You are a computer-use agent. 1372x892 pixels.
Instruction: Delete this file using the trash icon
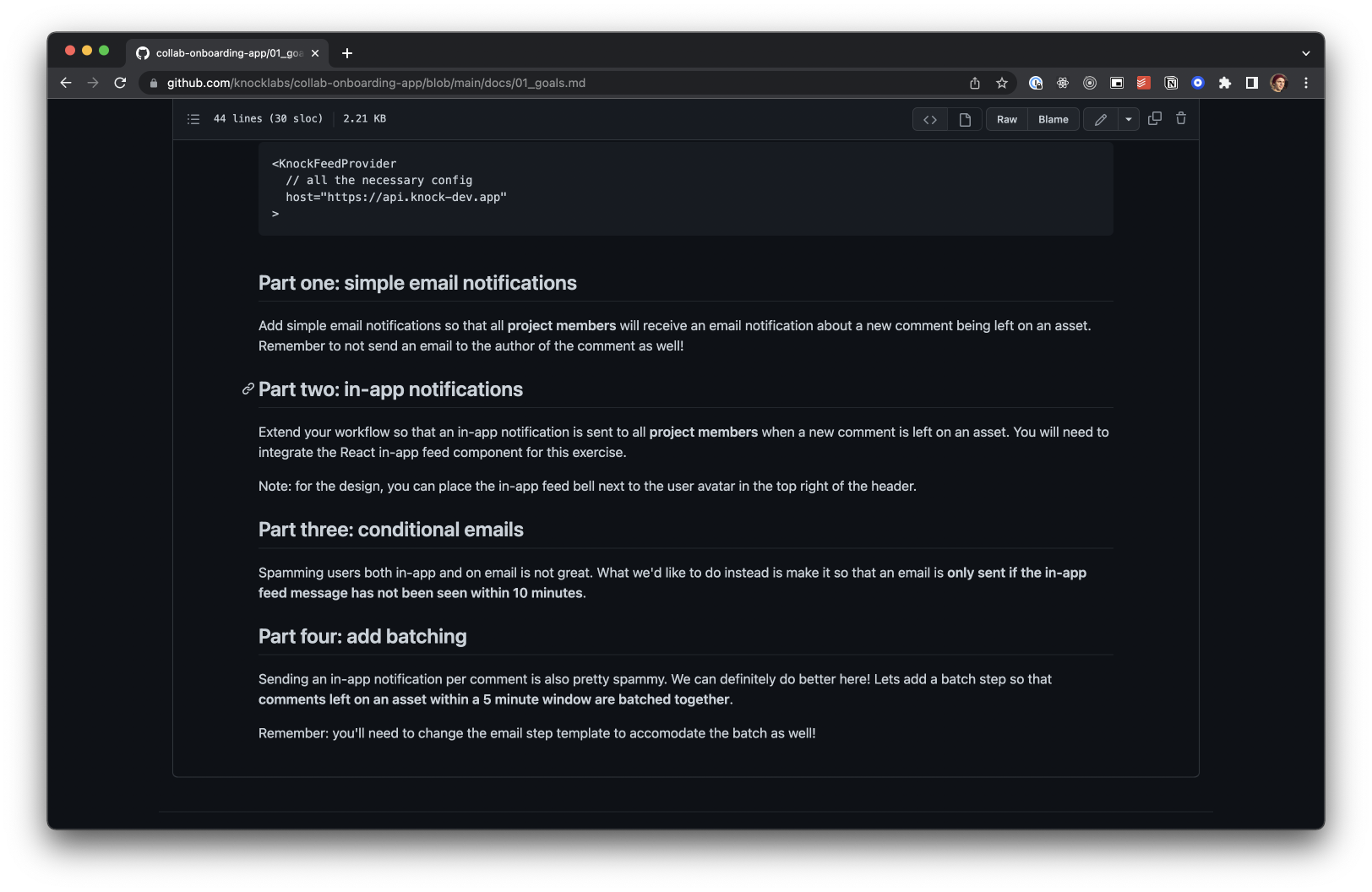point(1180,119)
